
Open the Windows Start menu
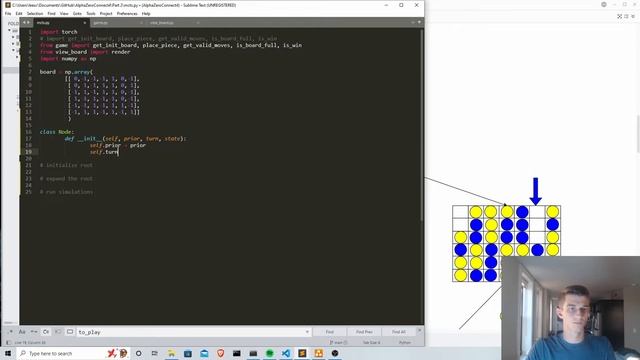coord(8,353)
